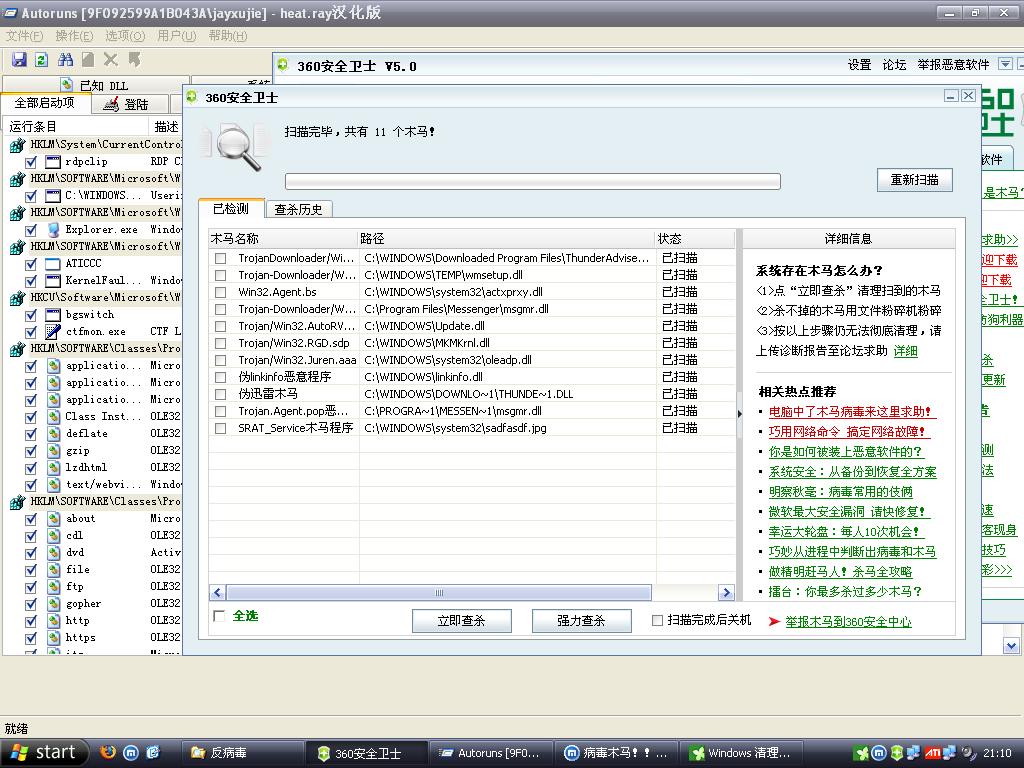
Task: Switch to the 查杀历史 tab
Action: point(298,209)
